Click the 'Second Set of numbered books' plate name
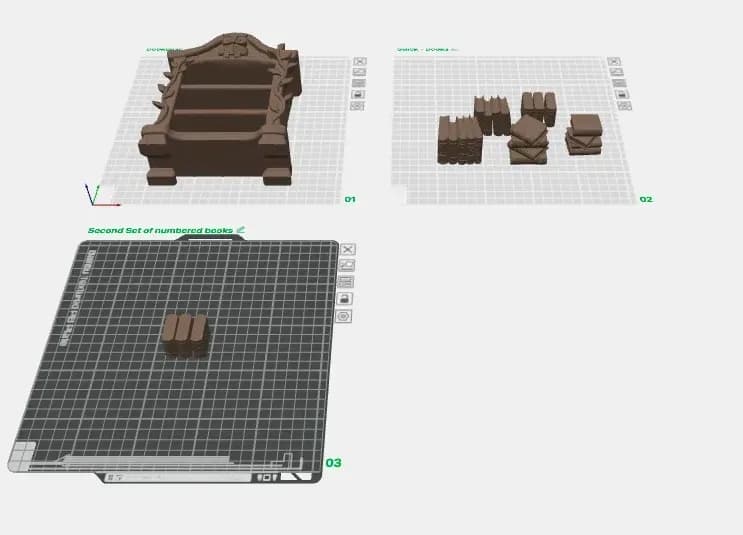This screenshot has width=743, height=535. point(160,230)
